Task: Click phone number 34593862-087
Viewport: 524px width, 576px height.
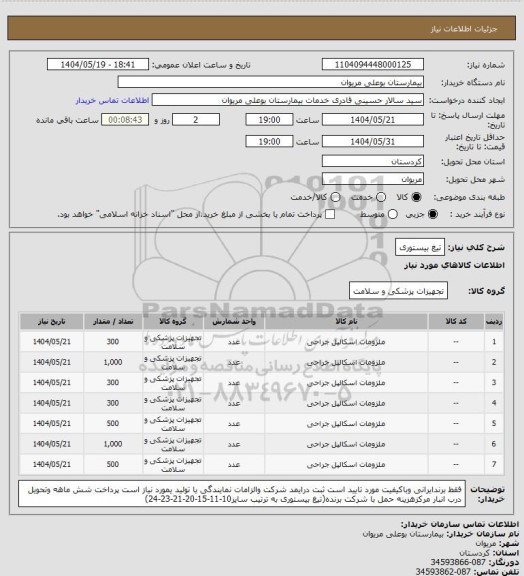Action: click(x=443, y=572)
